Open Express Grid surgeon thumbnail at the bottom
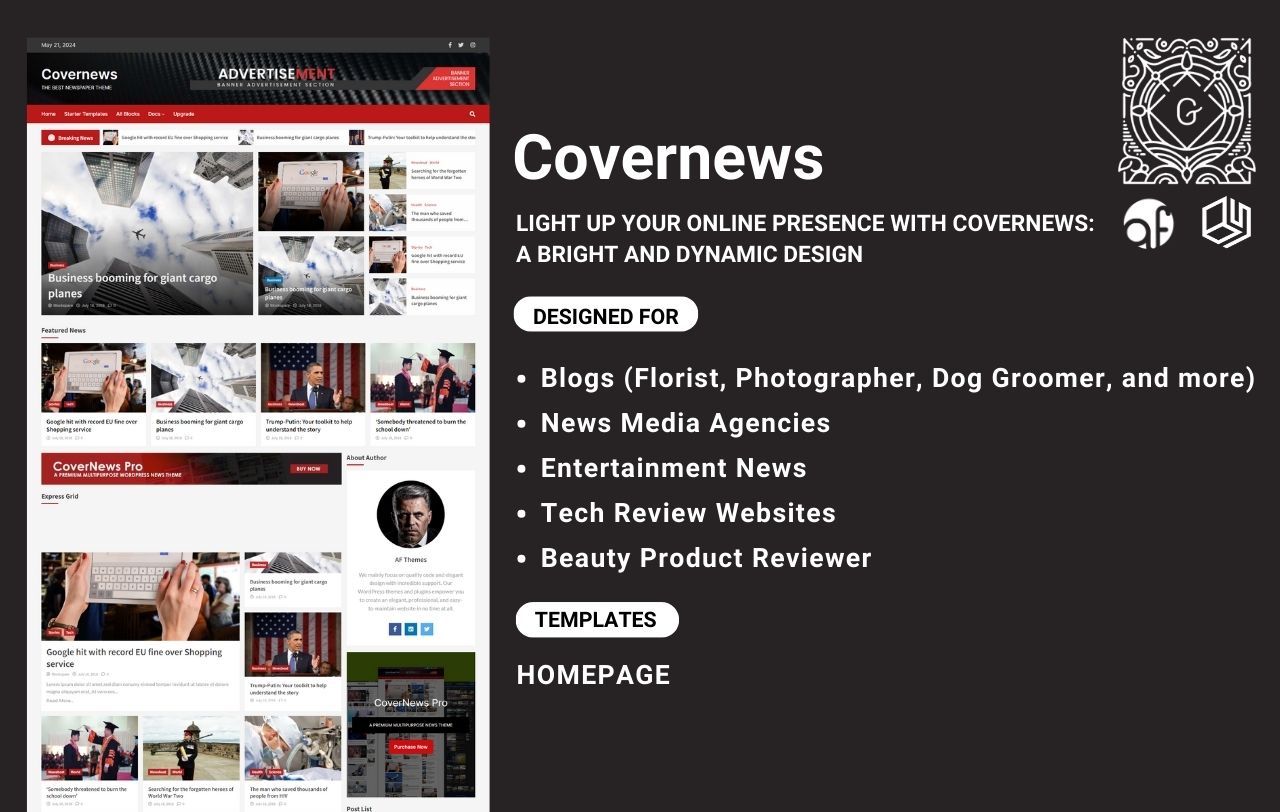Screen dimensions: 1280x812 tap(293, 748)
